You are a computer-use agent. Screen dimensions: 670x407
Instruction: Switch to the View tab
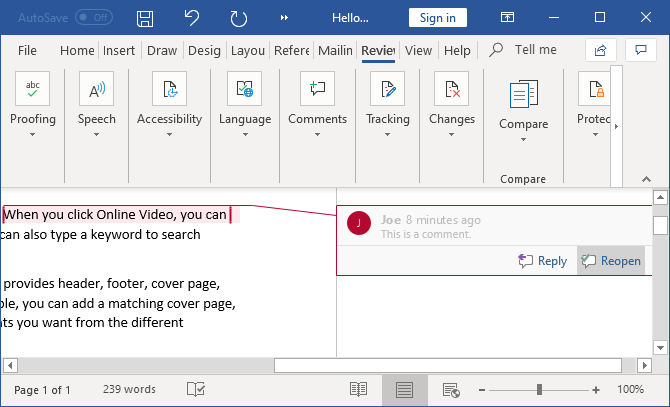coord(418,51)
